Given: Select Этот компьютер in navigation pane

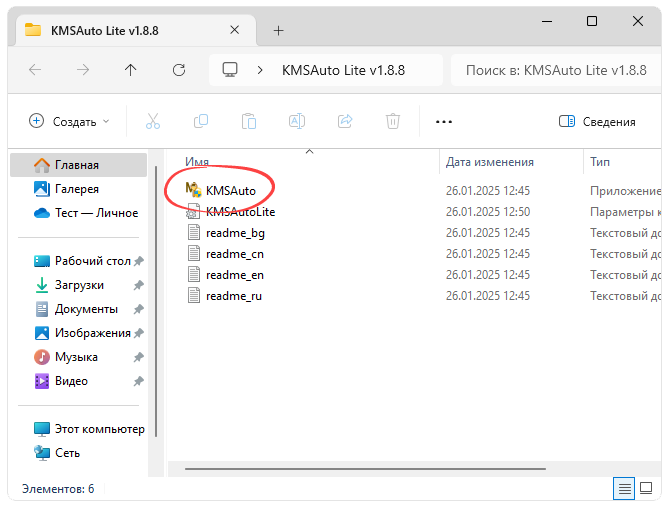Looking at the screenshot, I should click(x=99, y=429).
